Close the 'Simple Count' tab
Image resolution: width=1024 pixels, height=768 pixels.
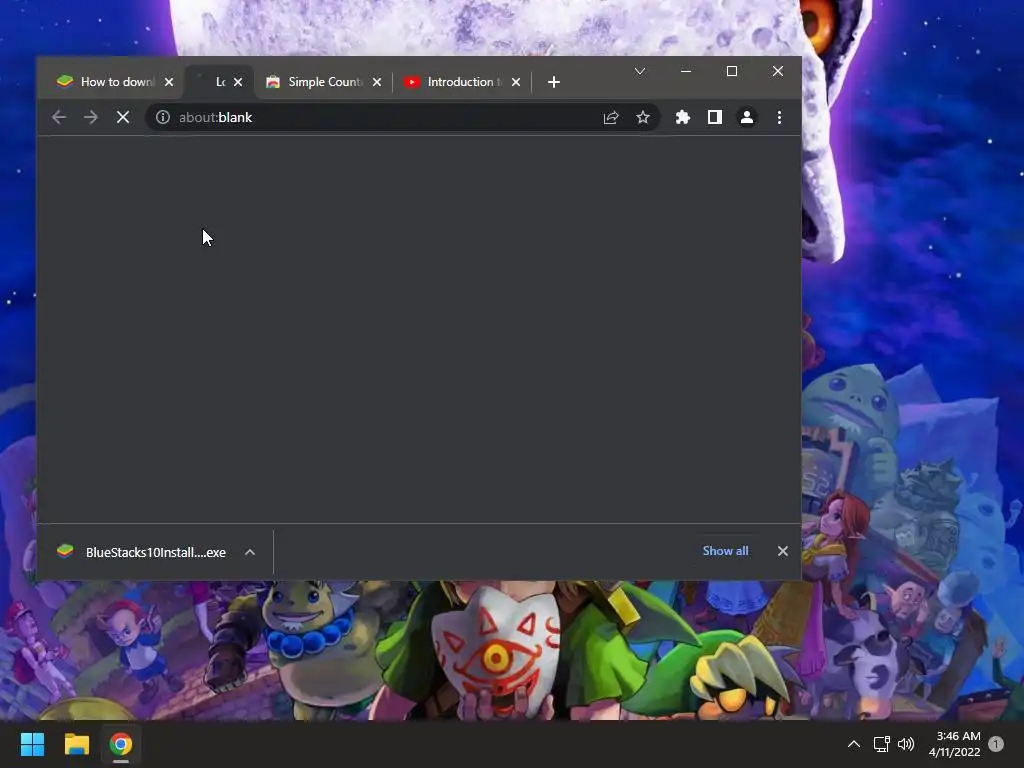[377, 82]
